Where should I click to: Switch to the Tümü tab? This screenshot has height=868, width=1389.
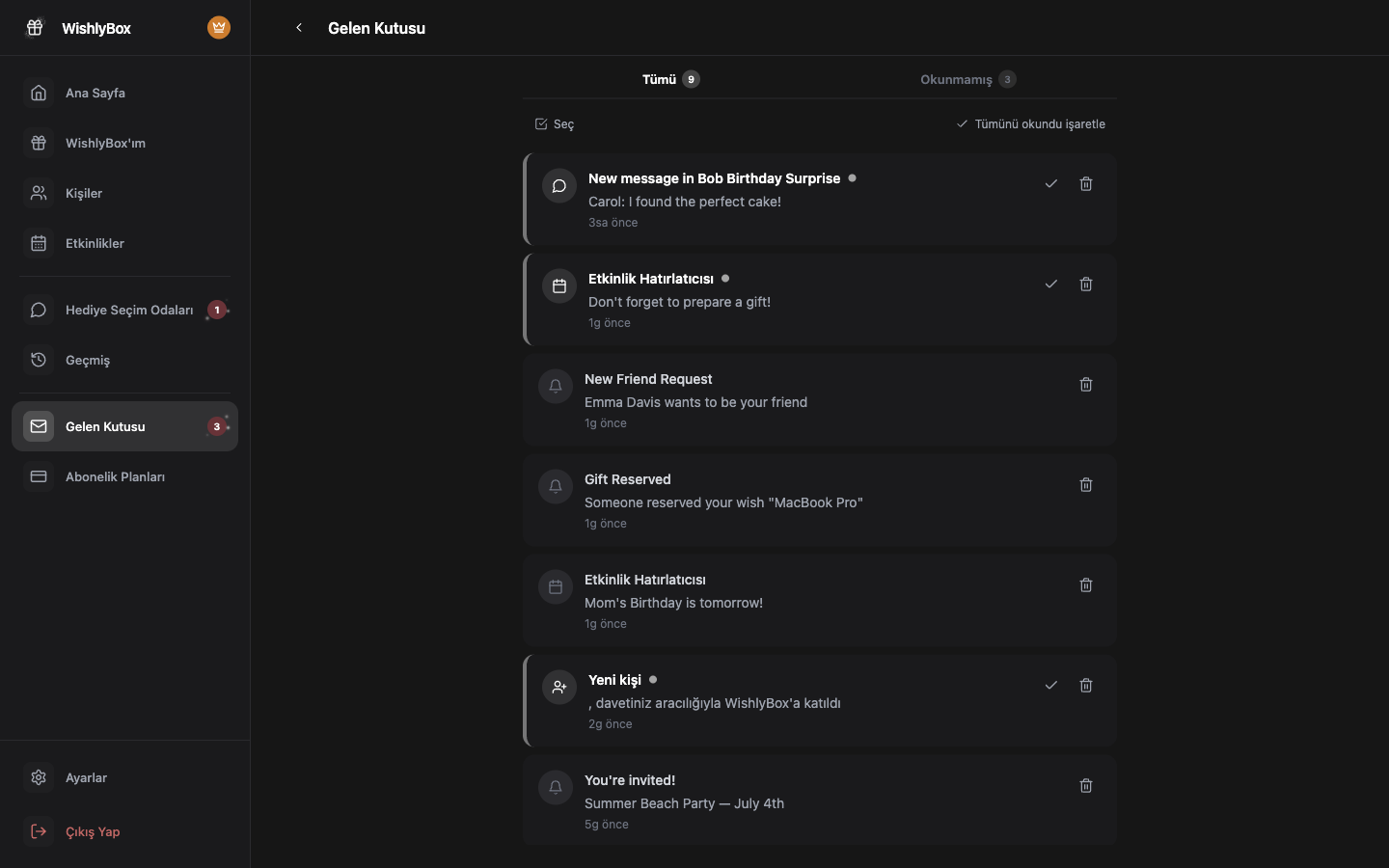tap(670, 79)
